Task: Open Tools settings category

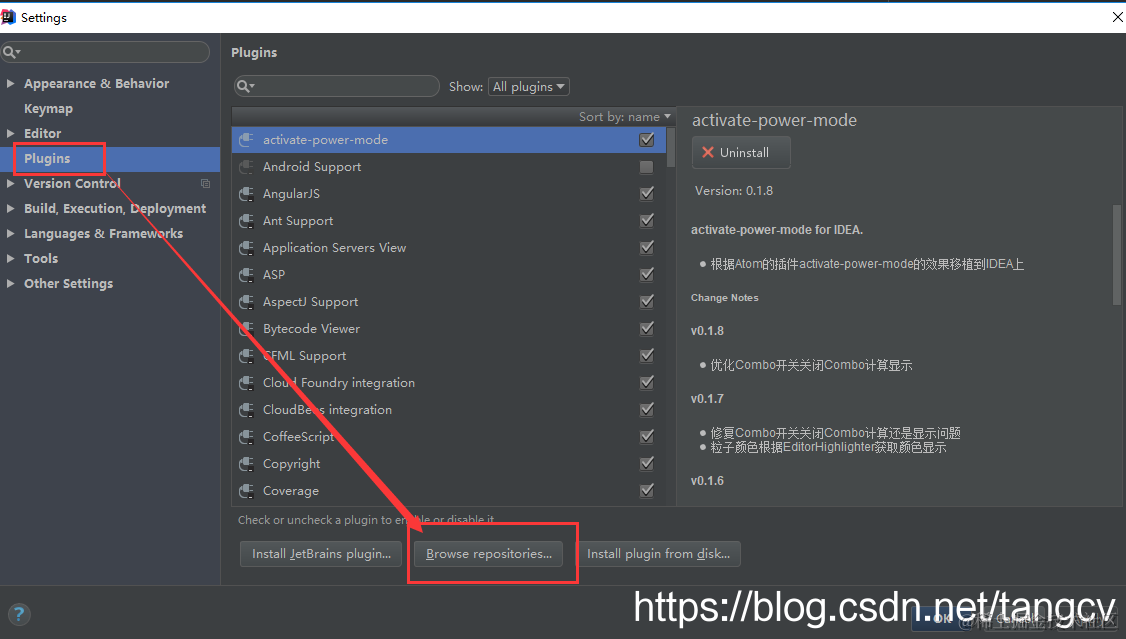Action: pyautogui.click(x=41, y=258)
